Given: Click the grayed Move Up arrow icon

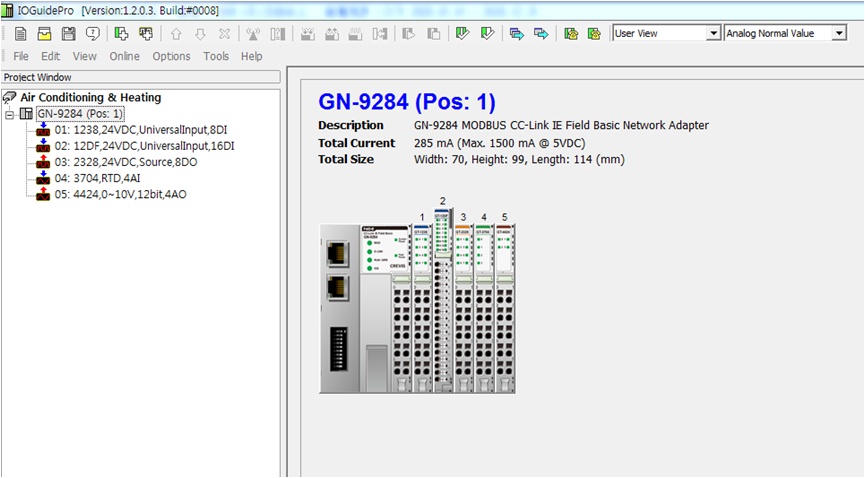Looking at the screenshot, I should pyautogui.click(x=176, y=34).
